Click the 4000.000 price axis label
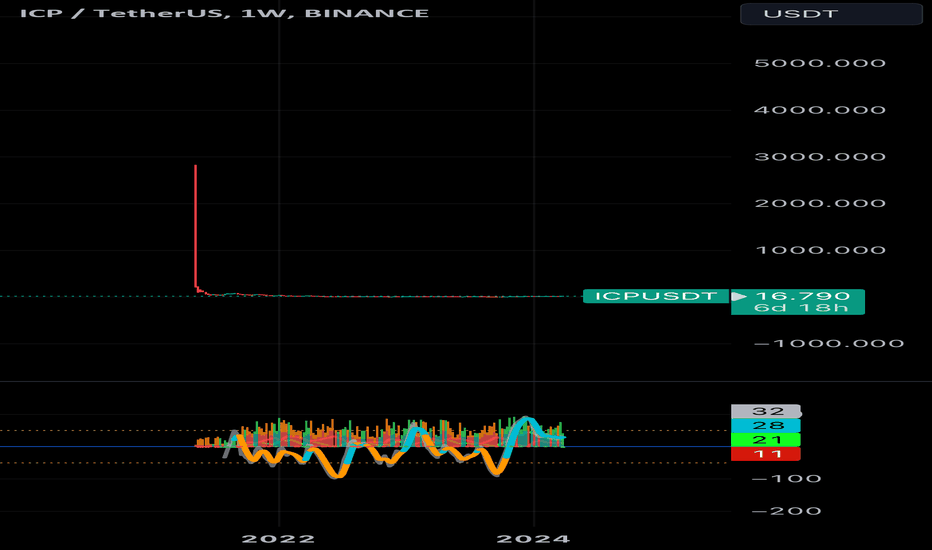The height and width of the screenshot is (550, 932). [820, 110]
